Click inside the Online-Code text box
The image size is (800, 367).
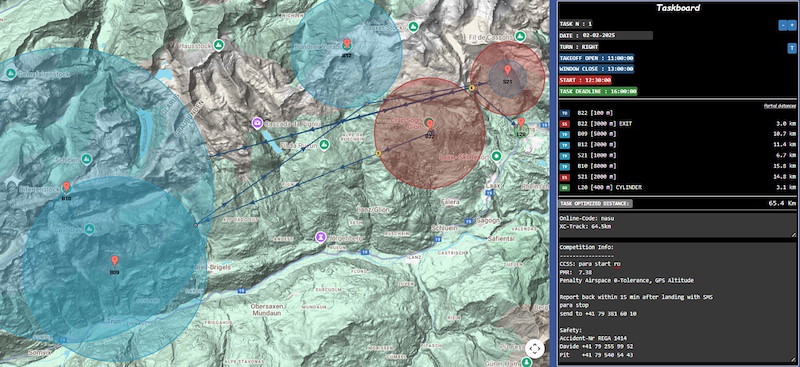click(678, 225)
